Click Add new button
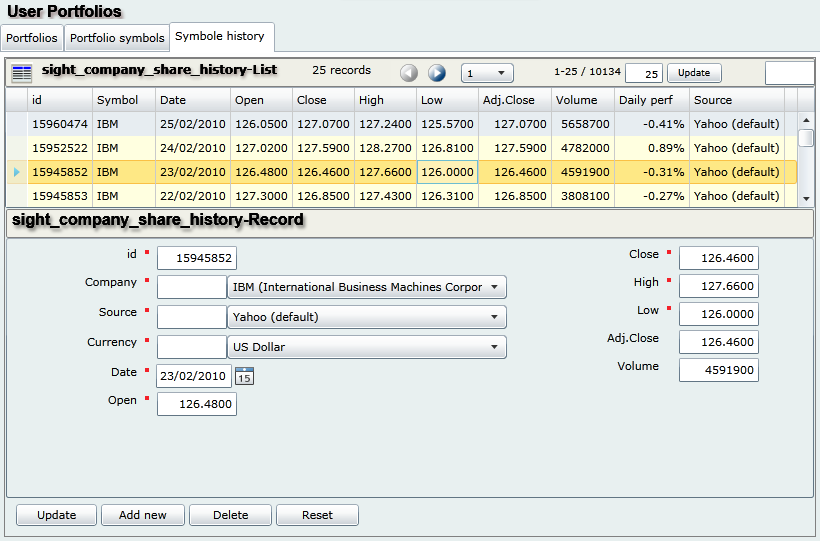 point(143,515)
